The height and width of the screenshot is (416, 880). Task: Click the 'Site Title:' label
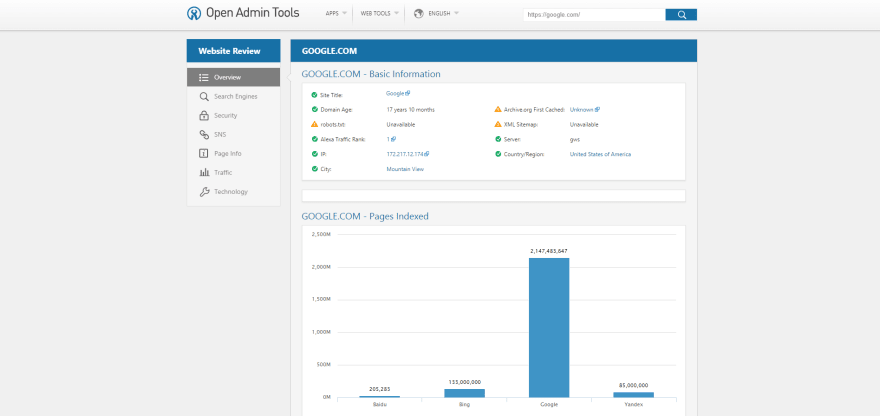pyautogui.click(x=331, y=95)
